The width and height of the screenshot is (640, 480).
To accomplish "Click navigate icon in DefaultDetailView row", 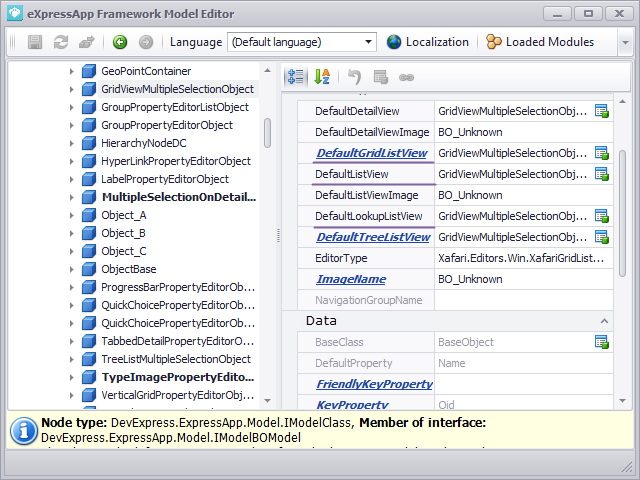I will tap(602, 111).
